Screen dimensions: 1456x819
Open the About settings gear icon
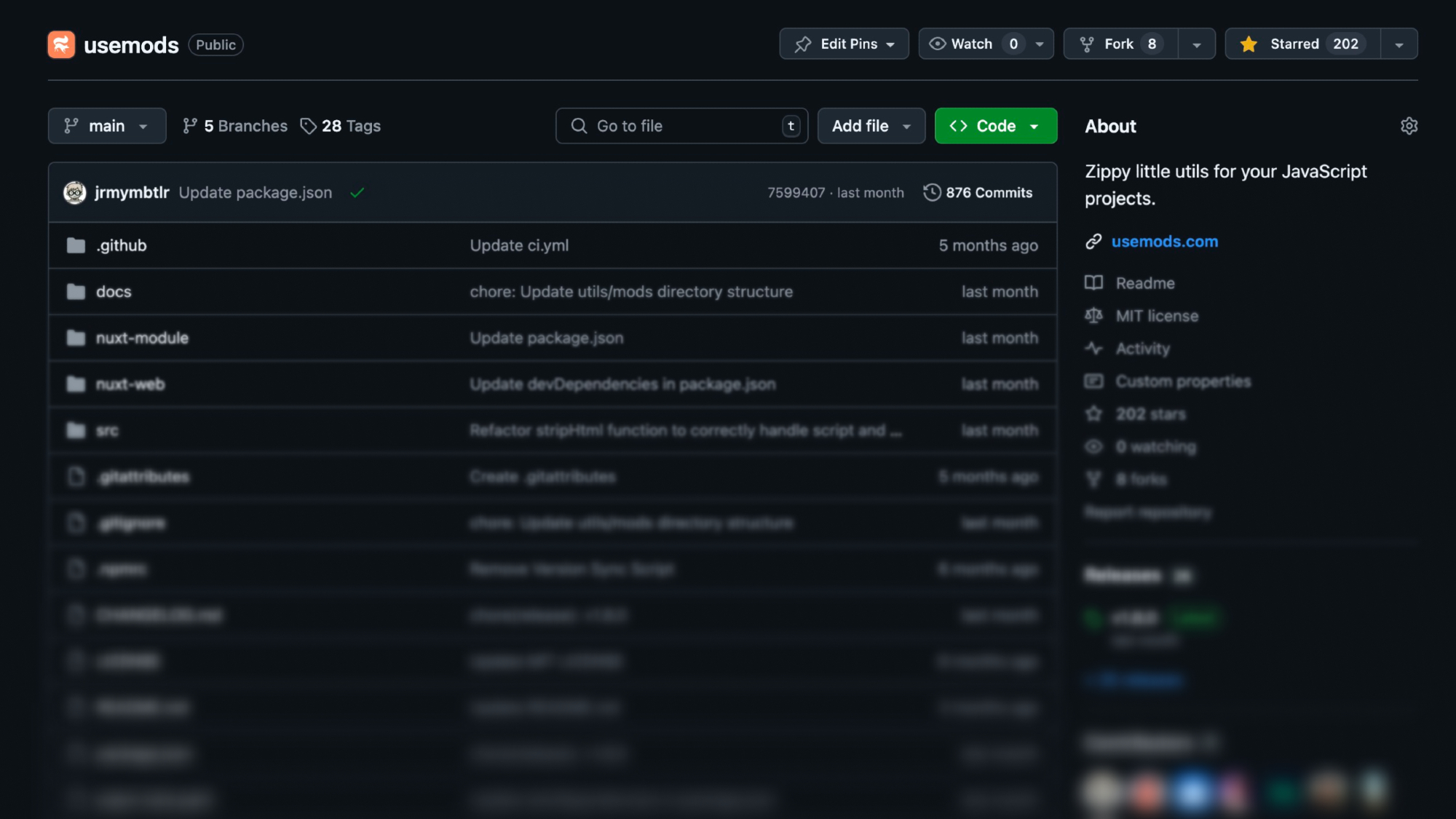coord(1409,126)
